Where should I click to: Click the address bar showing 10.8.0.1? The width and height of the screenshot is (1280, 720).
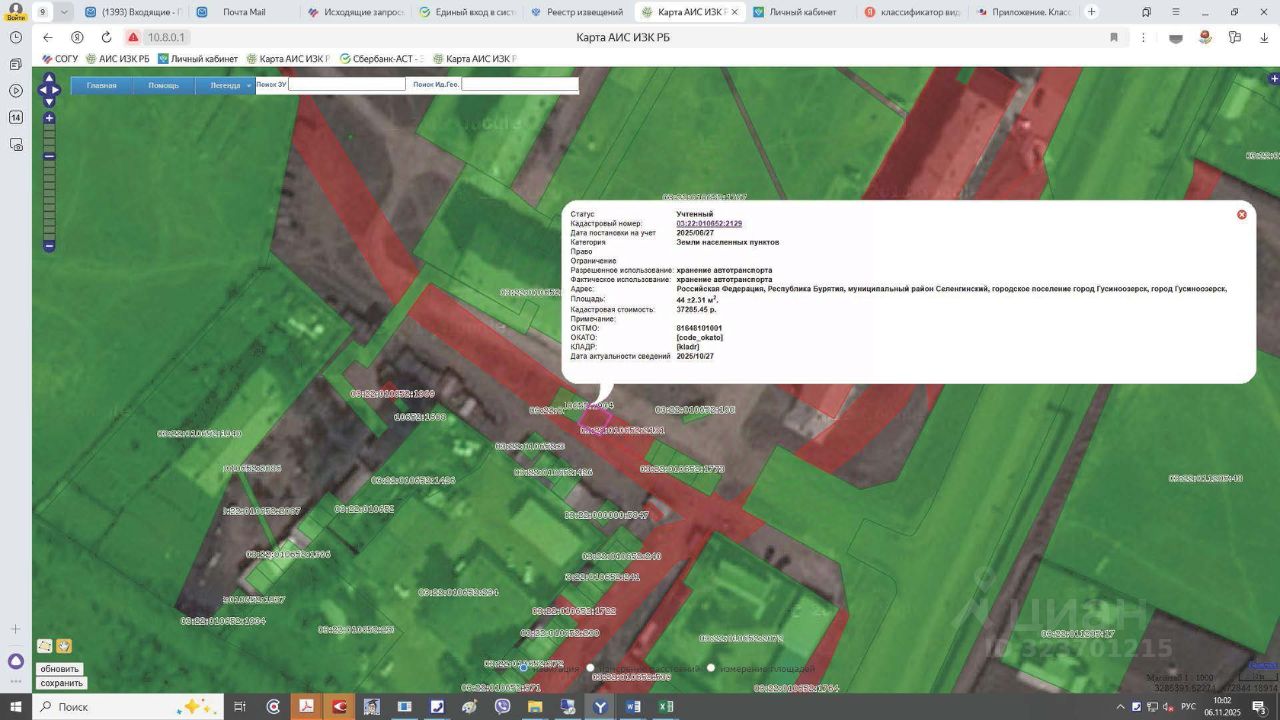coord(168,37)
